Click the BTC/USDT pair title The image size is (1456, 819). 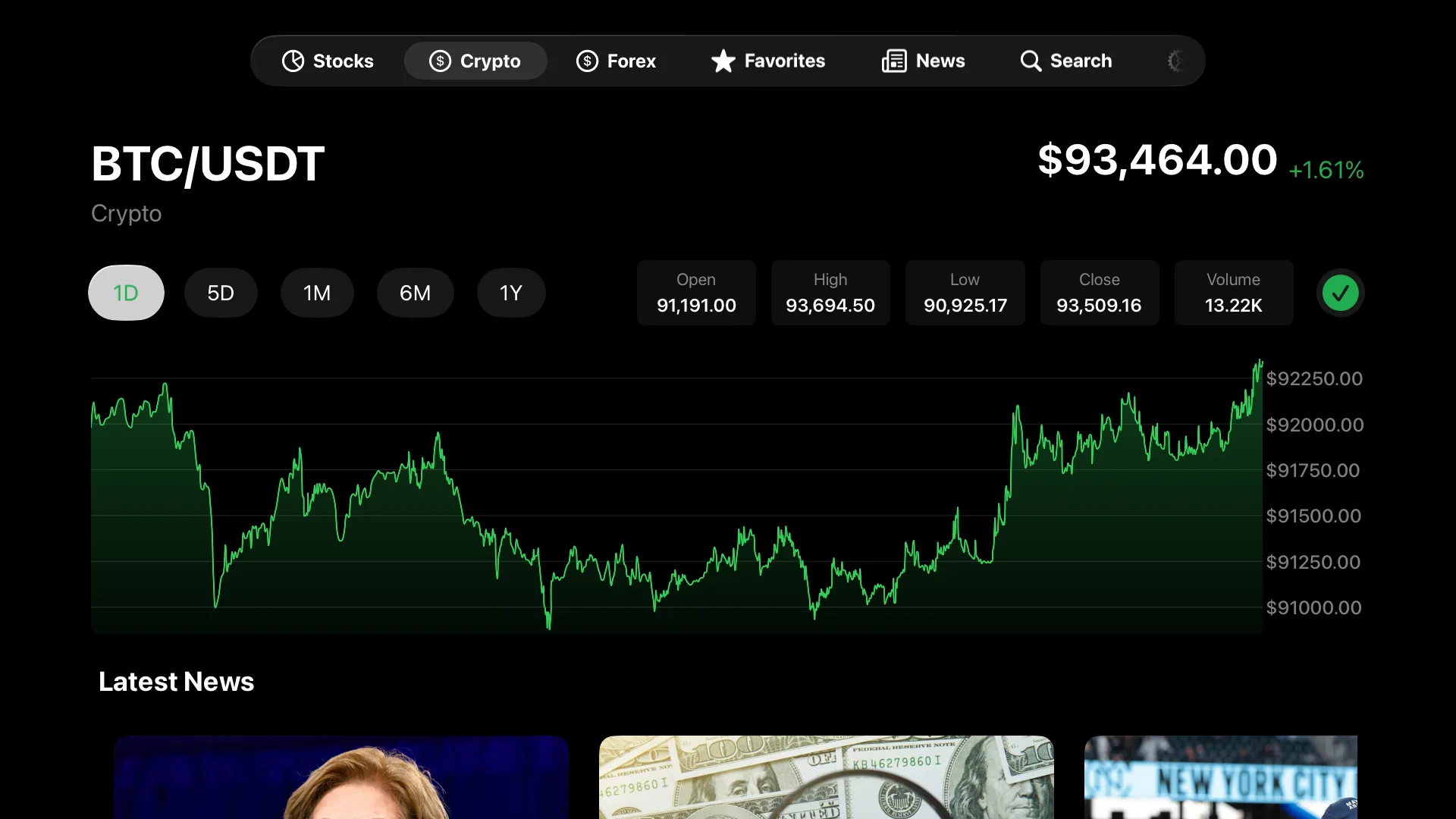click(x=208, y=164)
